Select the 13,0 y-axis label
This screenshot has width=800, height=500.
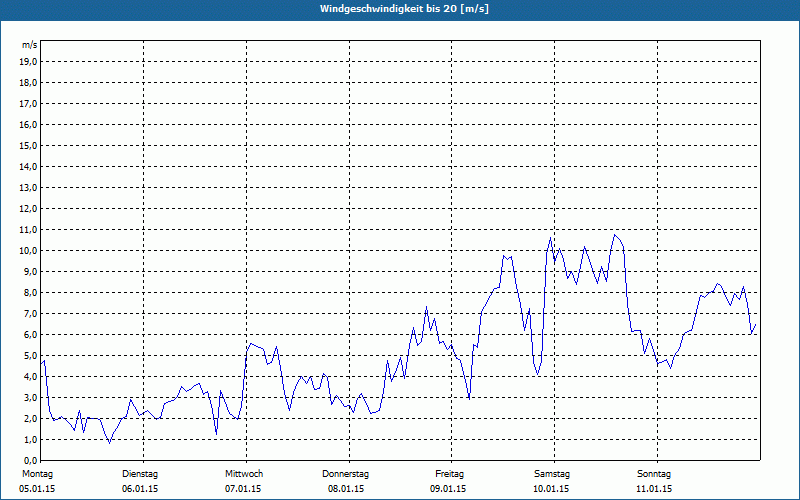[x=28, y=188]
